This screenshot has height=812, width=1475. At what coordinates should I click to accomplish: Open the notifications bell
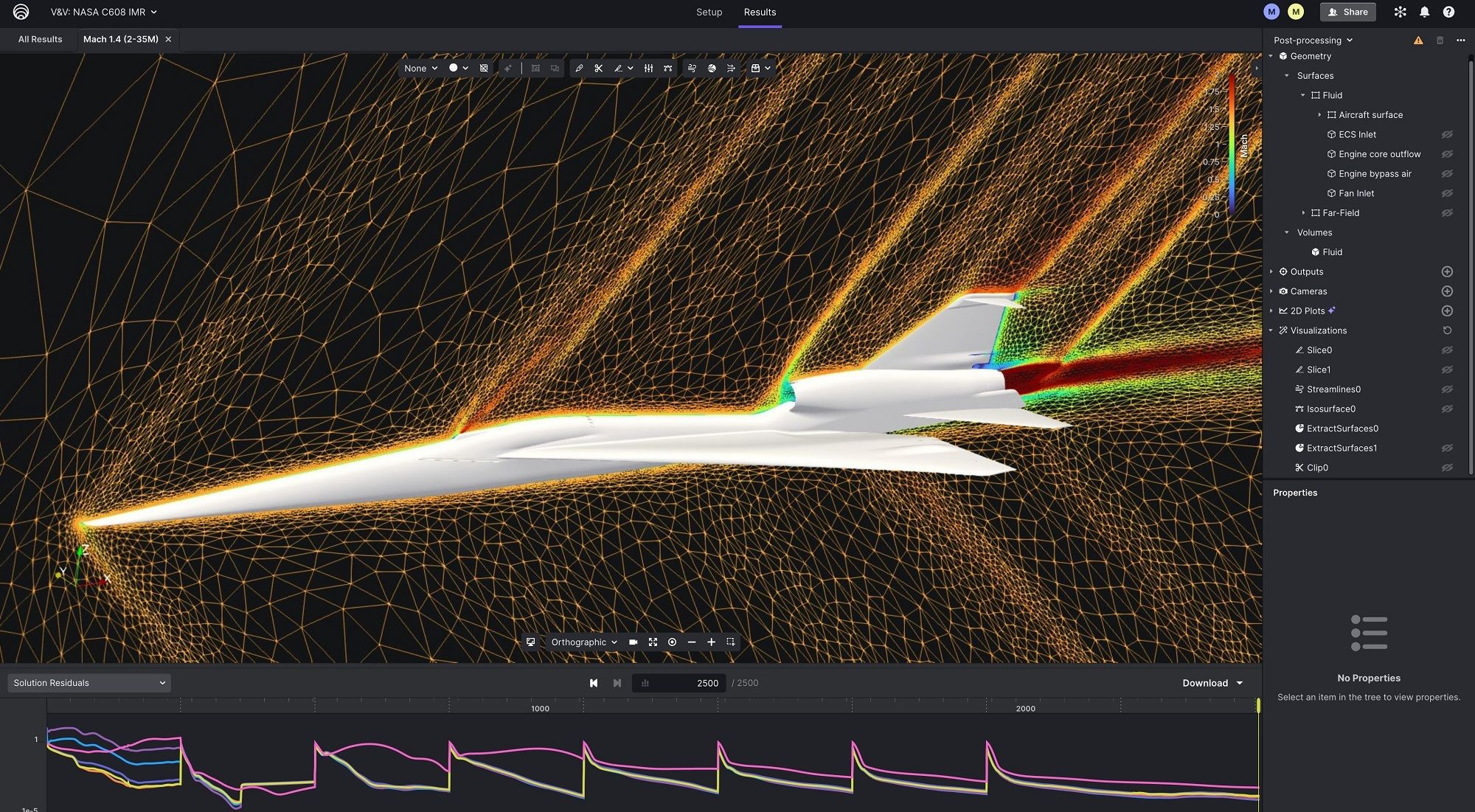click(x=1424, y=12)
